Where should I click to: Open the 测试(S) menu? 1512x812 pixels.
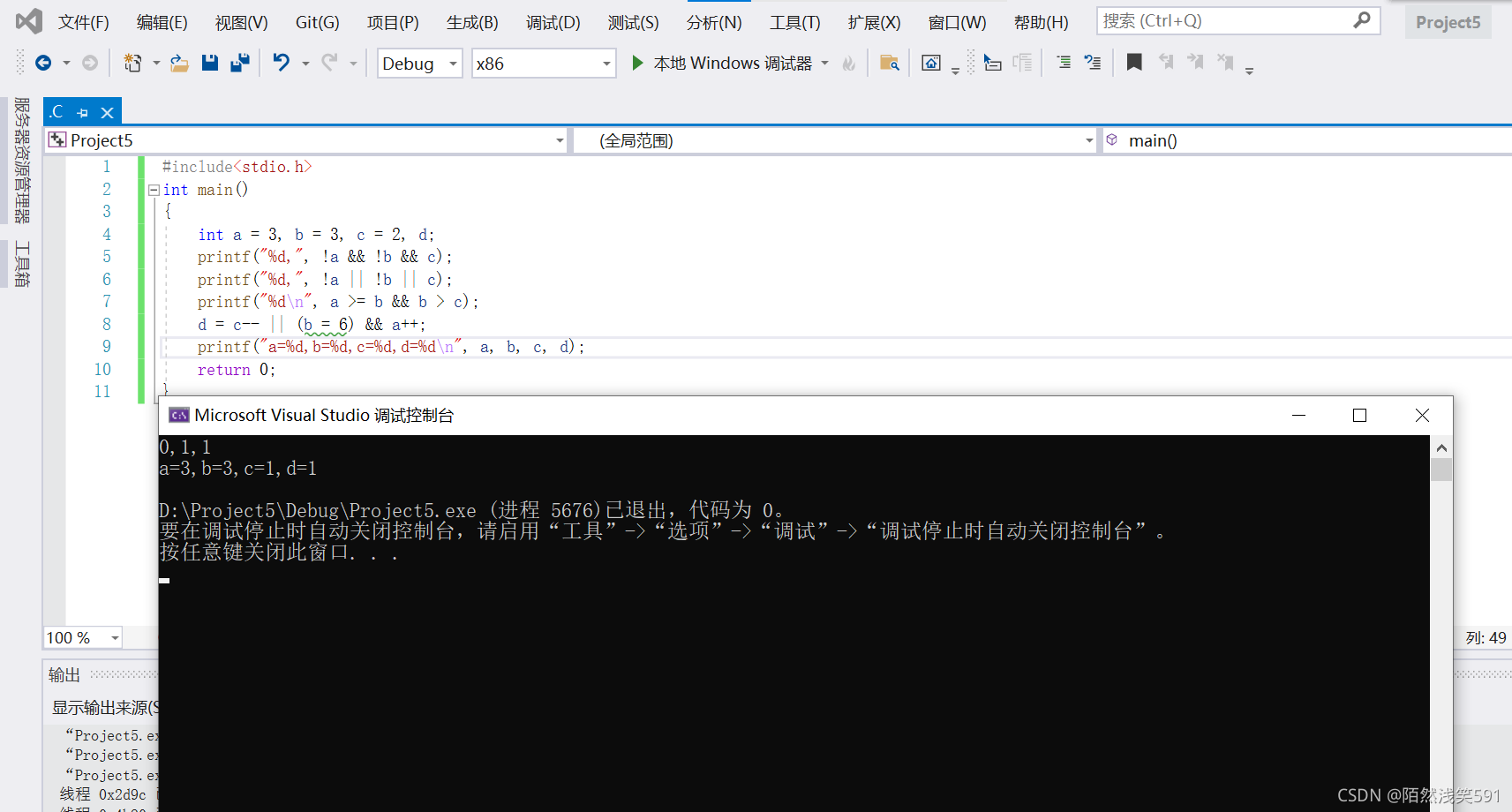(x=634, y=22)
